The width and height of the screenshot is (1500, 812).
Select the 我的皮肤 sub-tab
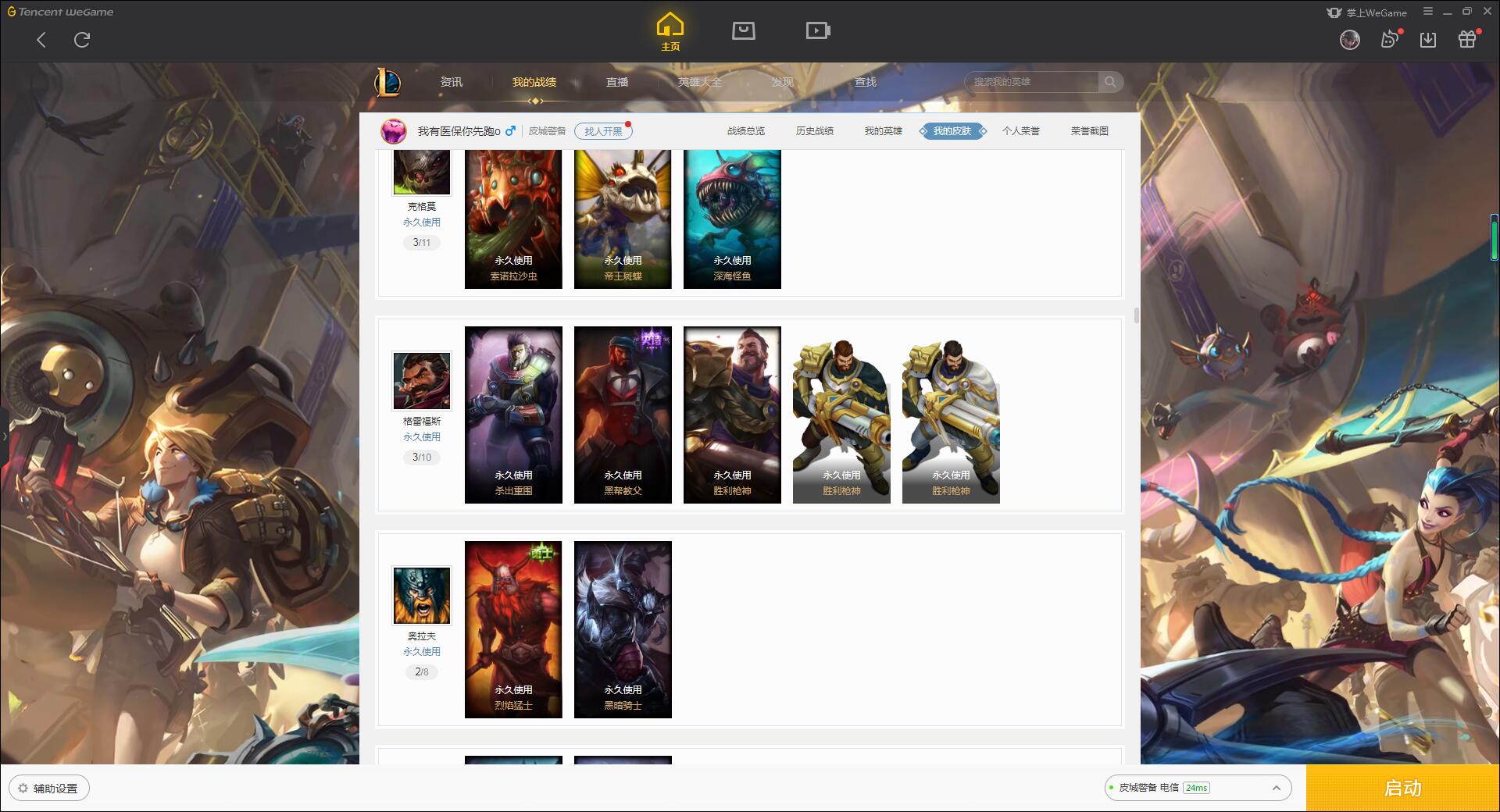(x=952, y=131)
